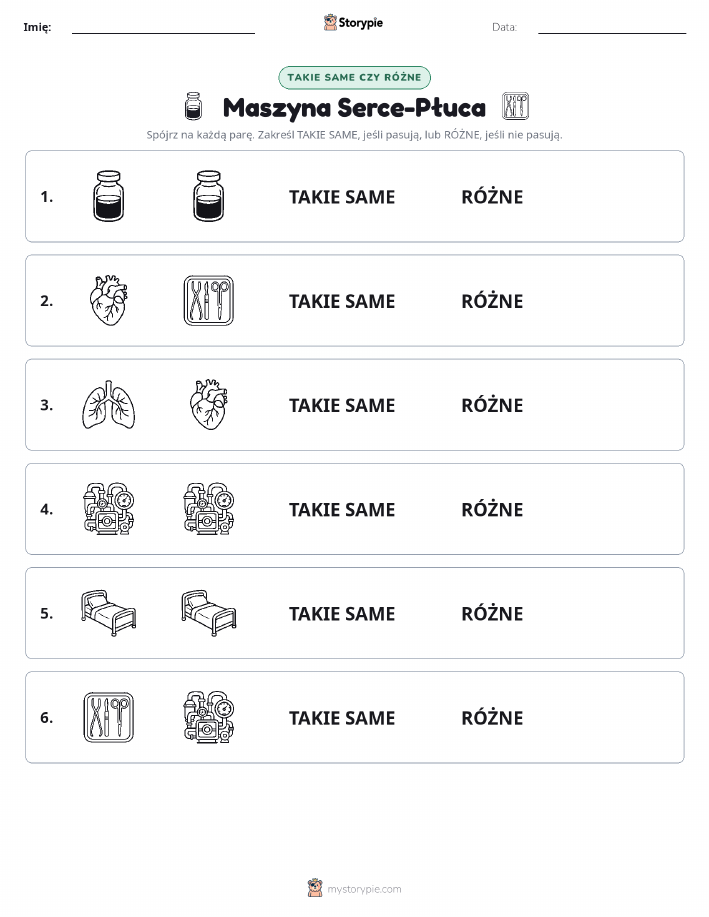
Task: Click the heart-lung machine in row 6
Action: click(209, 717)
